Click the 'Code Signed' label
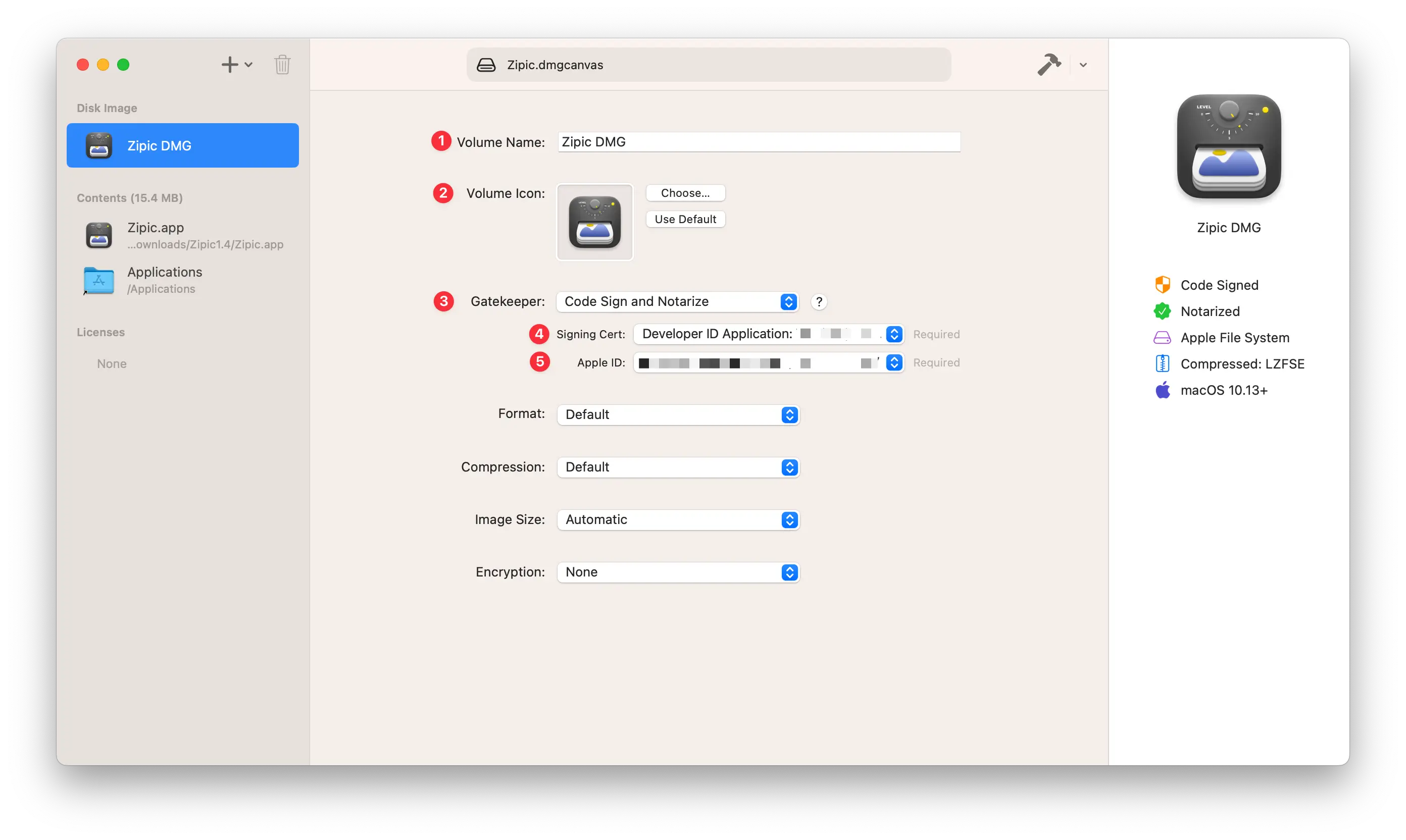1406x840 pixels. tap(1219, 285)
